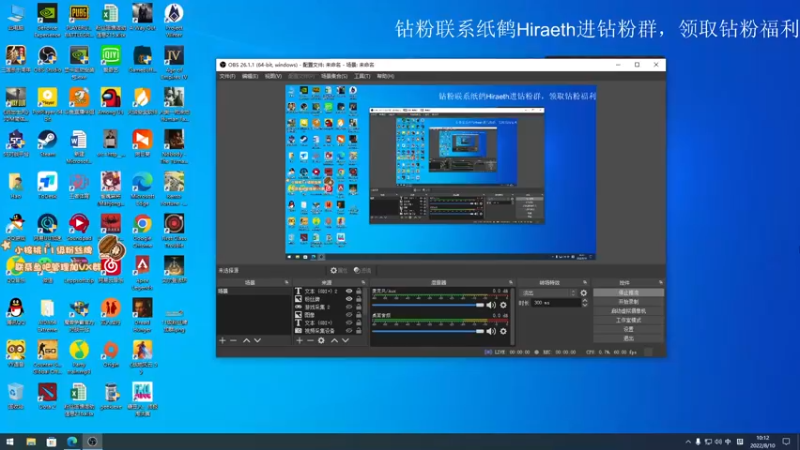
Task: Toggle visibility of the 视频采集设备 source
Action: point(349,331)
